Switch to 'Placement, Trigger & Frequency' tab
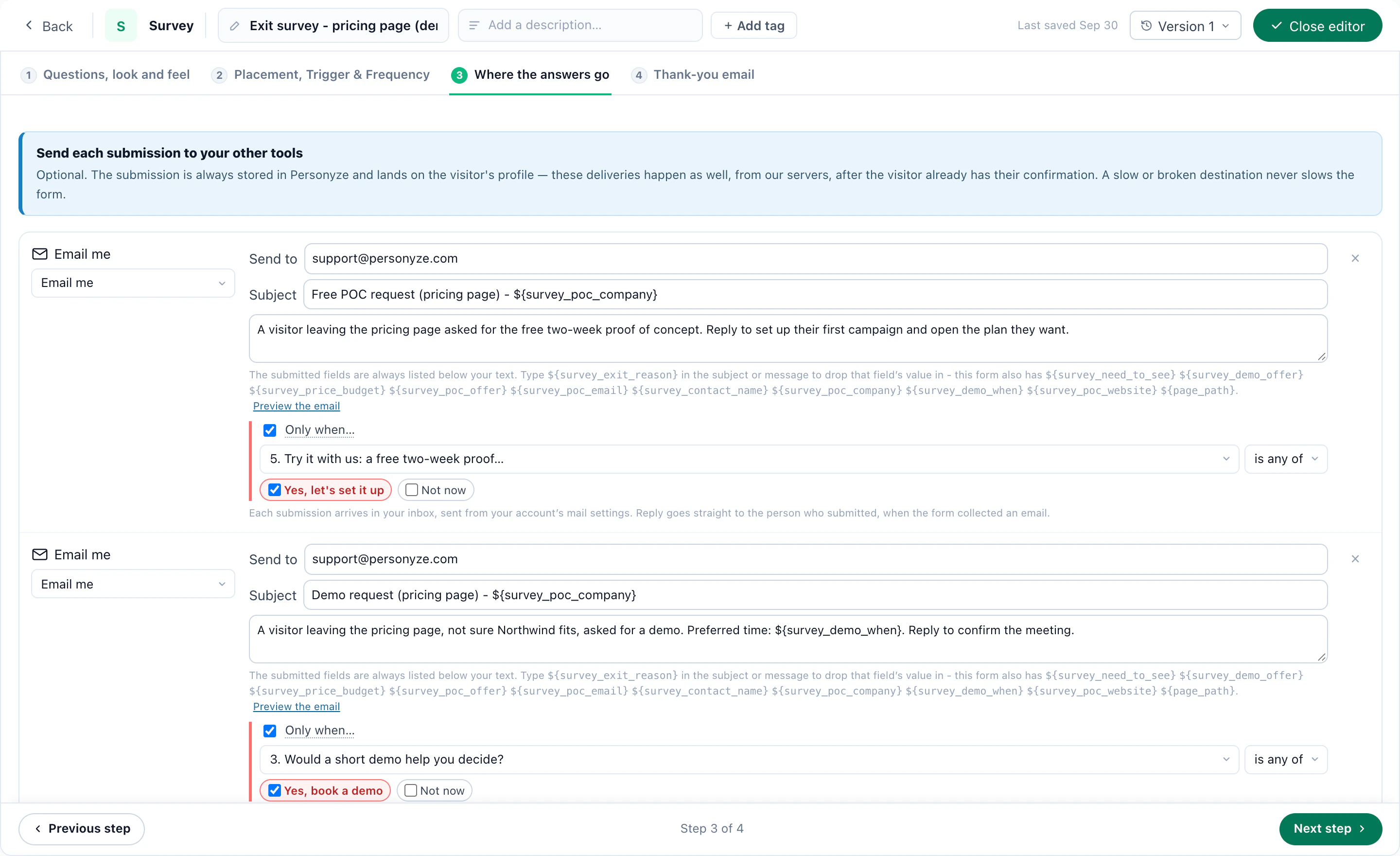1400x856 pixels. (320, 75)
